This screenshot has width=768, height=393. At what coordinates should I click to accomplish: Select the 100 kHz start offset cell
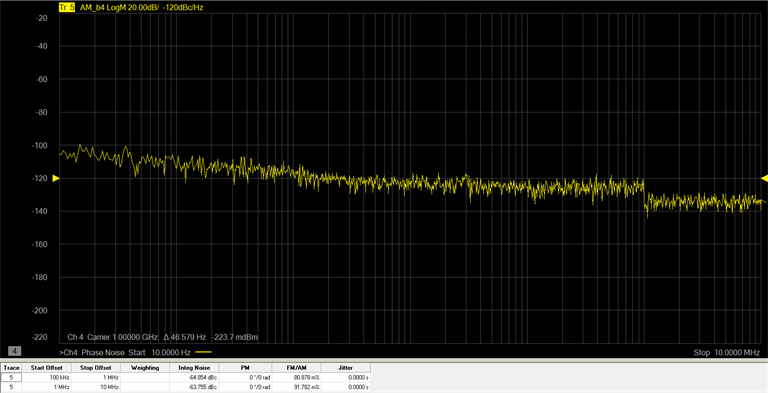(x=47, y=378)
